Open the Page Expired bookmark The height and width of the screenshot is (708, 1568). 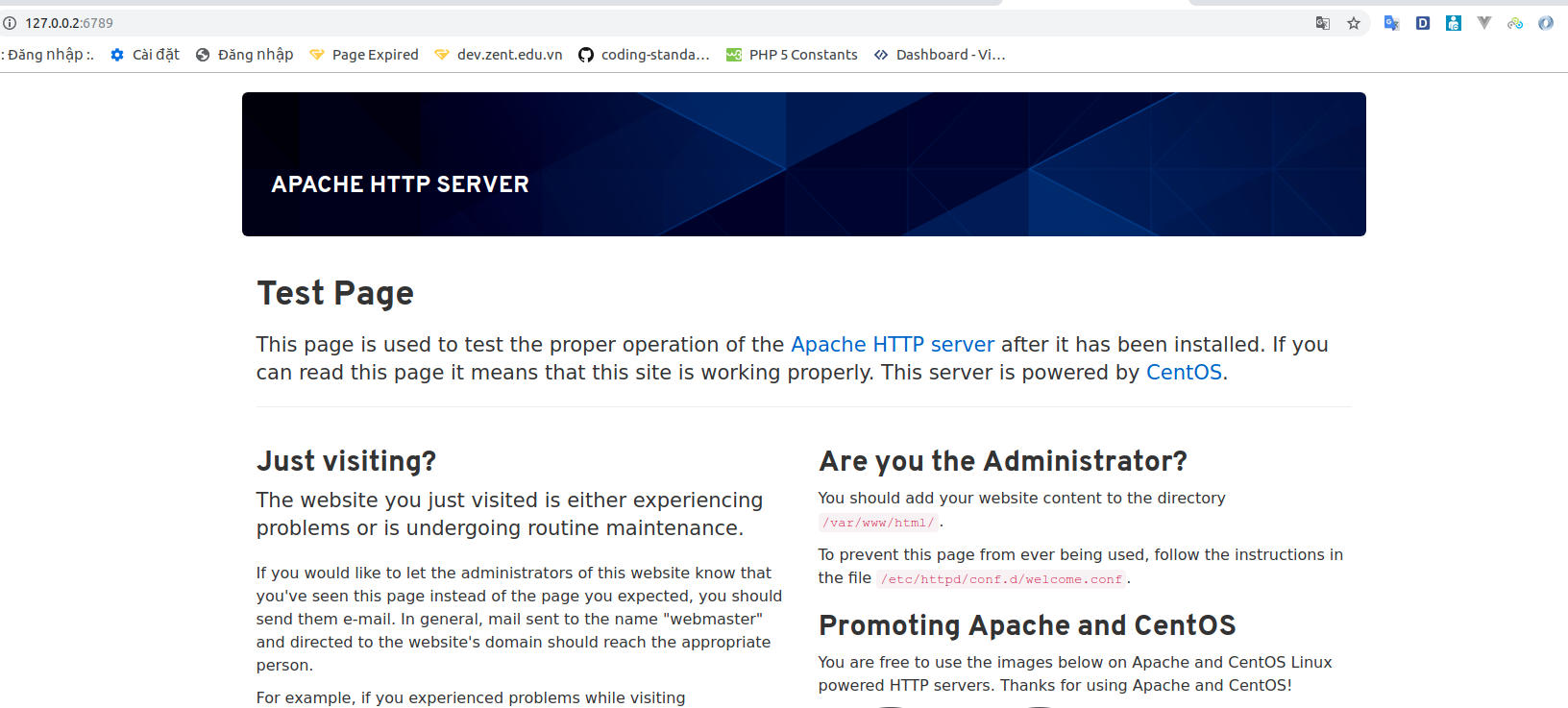364,55
